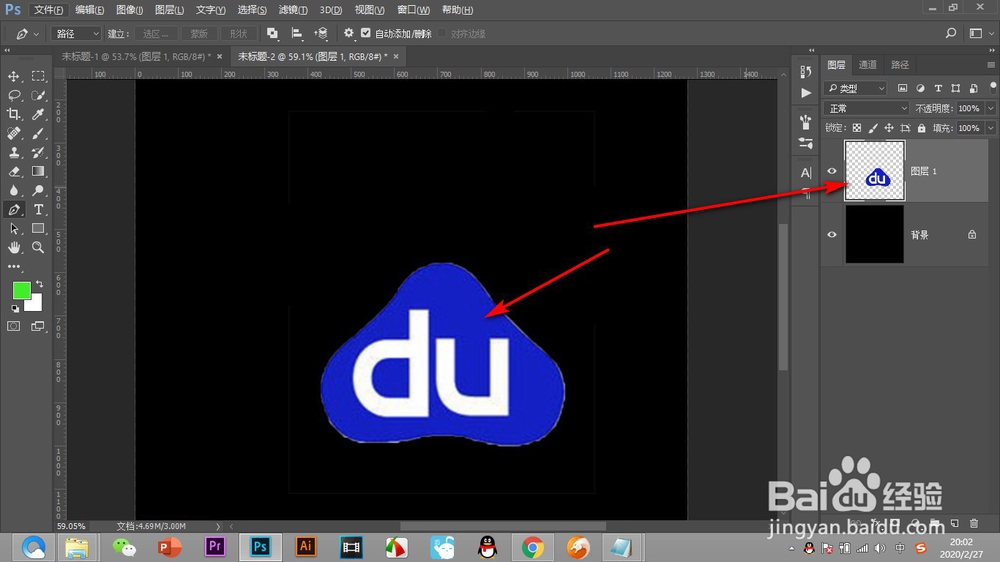
Task: Open the Edit Toolbar three-dots menu
Action: tap(13, 267)
